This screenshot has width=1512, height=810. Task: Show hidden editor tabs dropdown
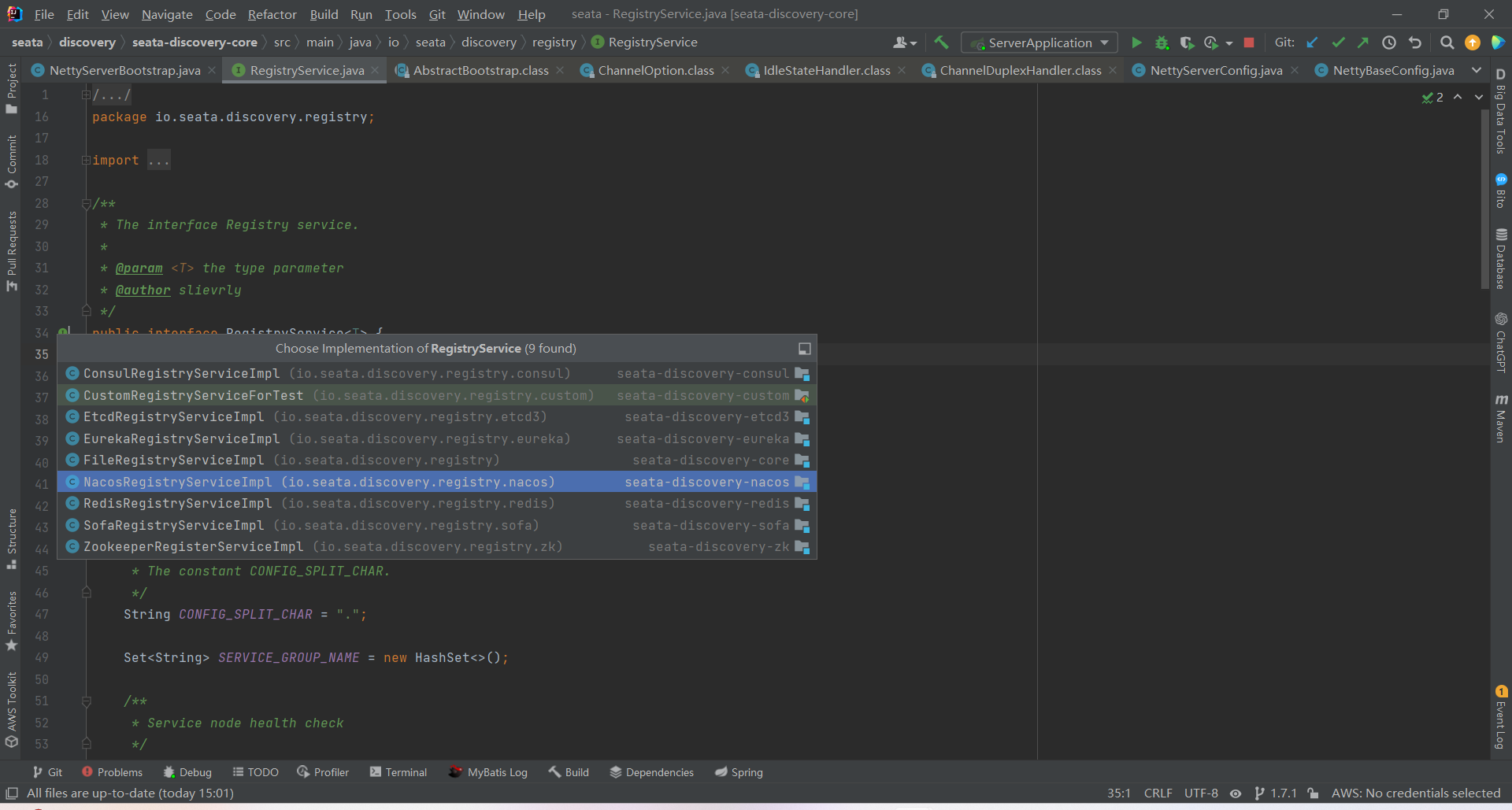coord(1476,70)
